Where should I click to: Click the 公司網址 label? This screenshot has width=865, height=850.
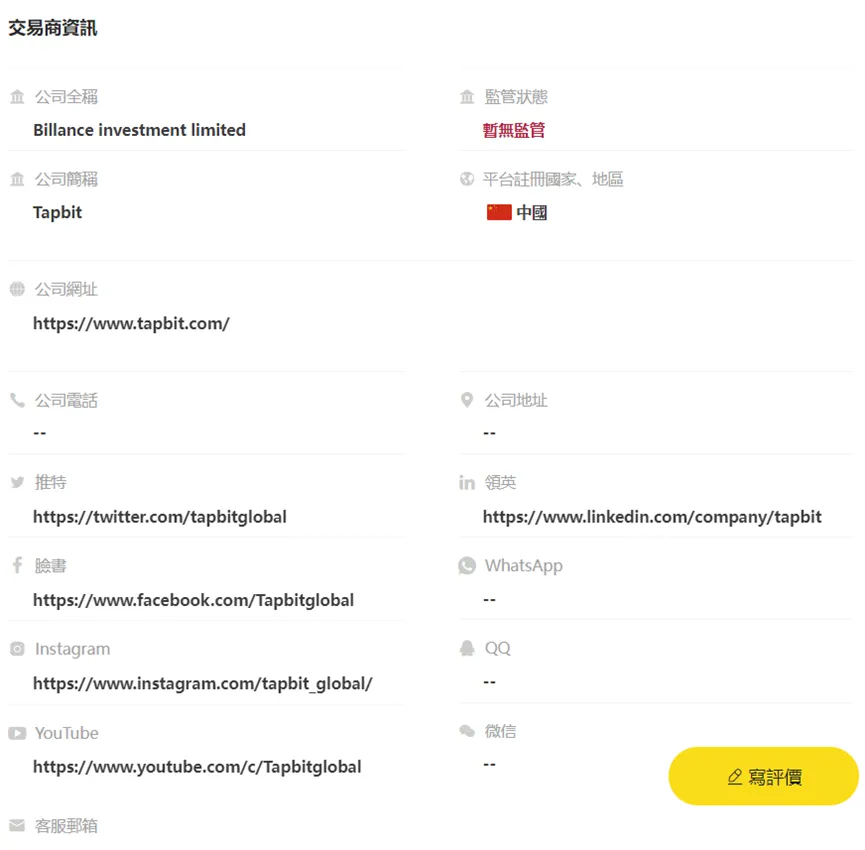(x=66, y=289)
